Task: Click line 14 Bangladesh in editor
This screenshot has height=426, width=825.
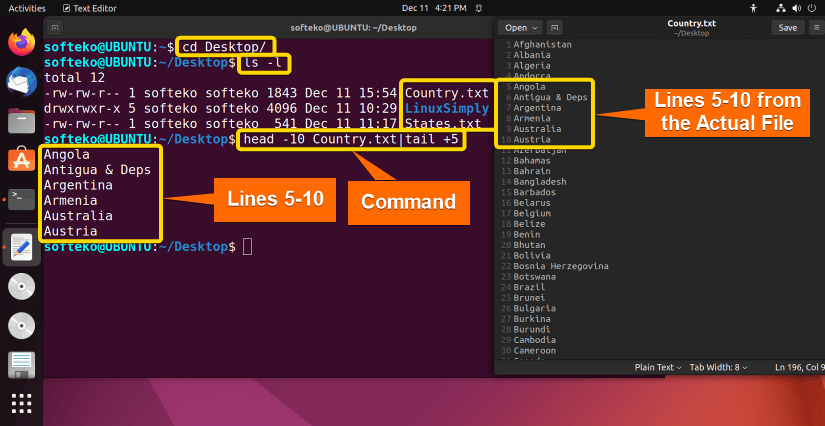Action: (540, 181)
